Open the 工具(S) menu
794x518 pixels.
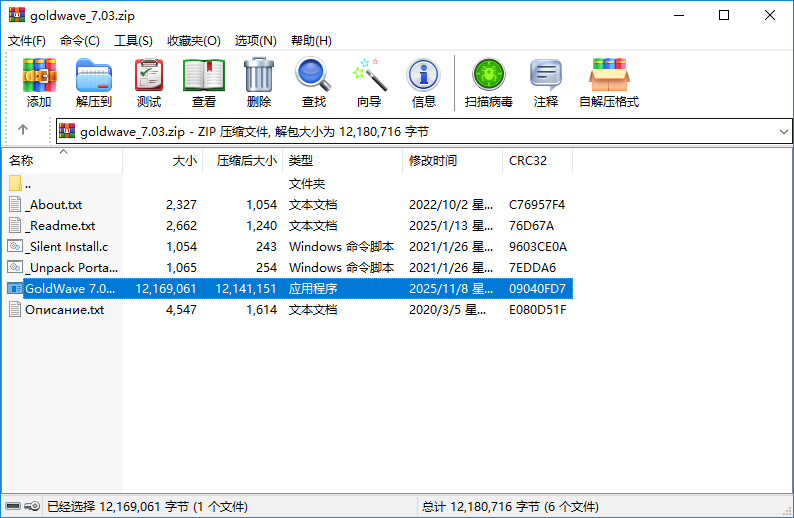(133, 41)
